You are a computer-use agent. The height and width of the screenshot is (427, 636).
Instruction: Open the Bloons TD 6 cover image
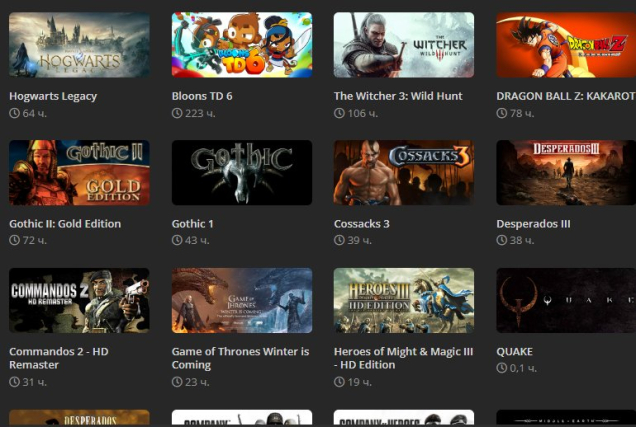click(242, 45)
